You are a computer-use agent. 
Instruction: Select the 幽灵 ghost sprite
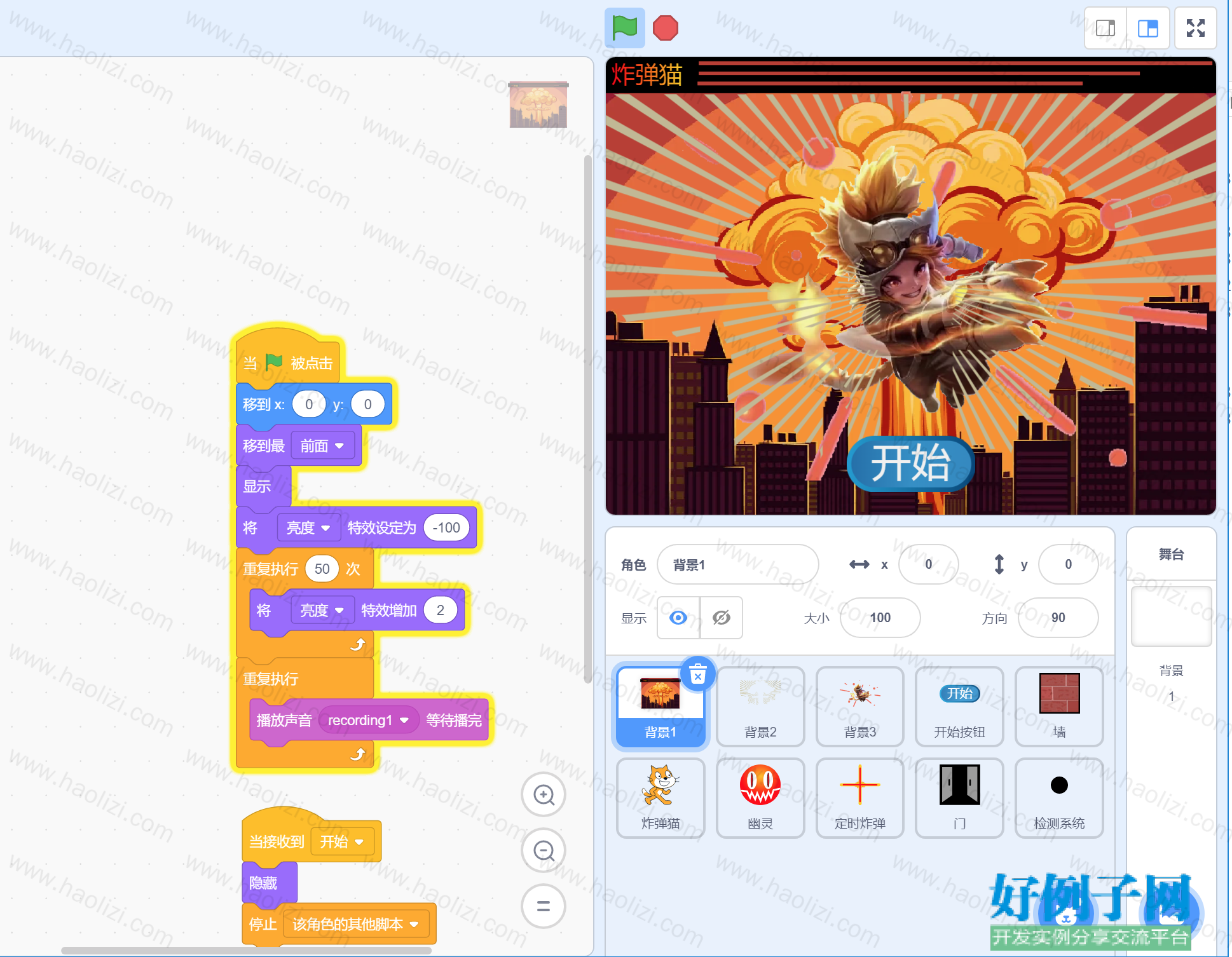(760, 798)
